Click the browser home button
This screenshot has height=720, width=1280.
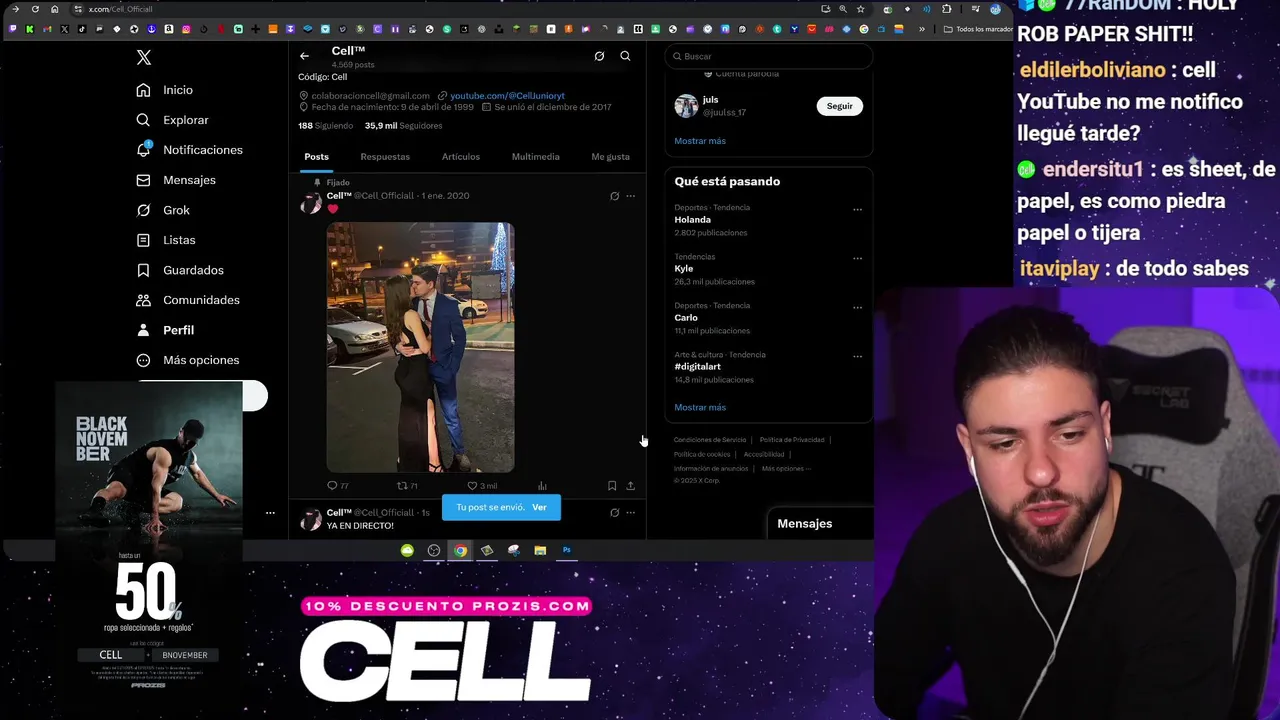click(x=54, y=9)
